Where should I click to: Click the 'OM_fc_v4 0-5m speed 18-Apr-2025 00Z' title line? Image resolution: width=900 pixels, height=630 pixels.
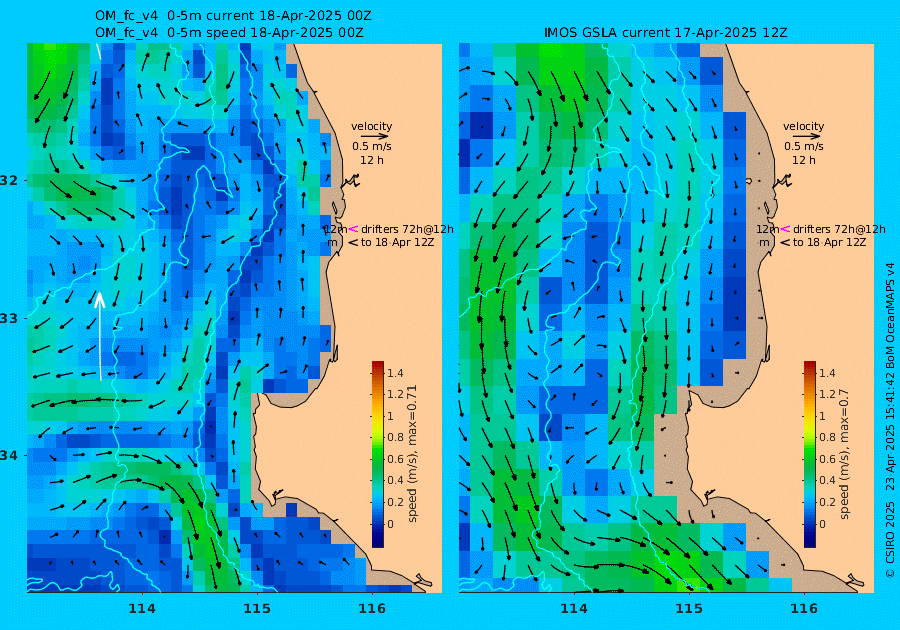[x=229, y=33]
